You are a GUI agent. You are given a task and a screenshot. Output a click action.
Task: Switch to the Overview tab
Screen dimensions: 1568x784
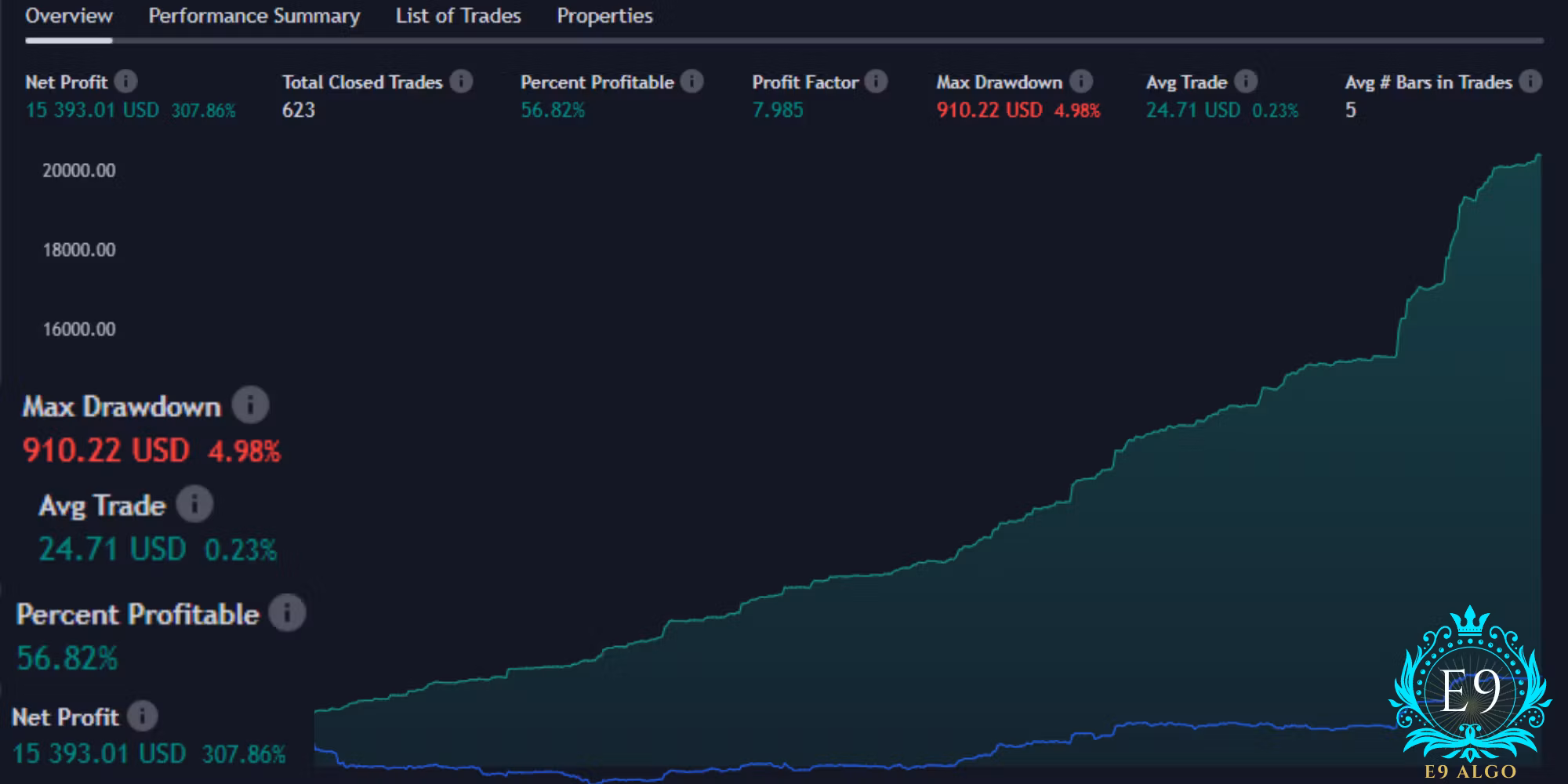tap(69, 16)
